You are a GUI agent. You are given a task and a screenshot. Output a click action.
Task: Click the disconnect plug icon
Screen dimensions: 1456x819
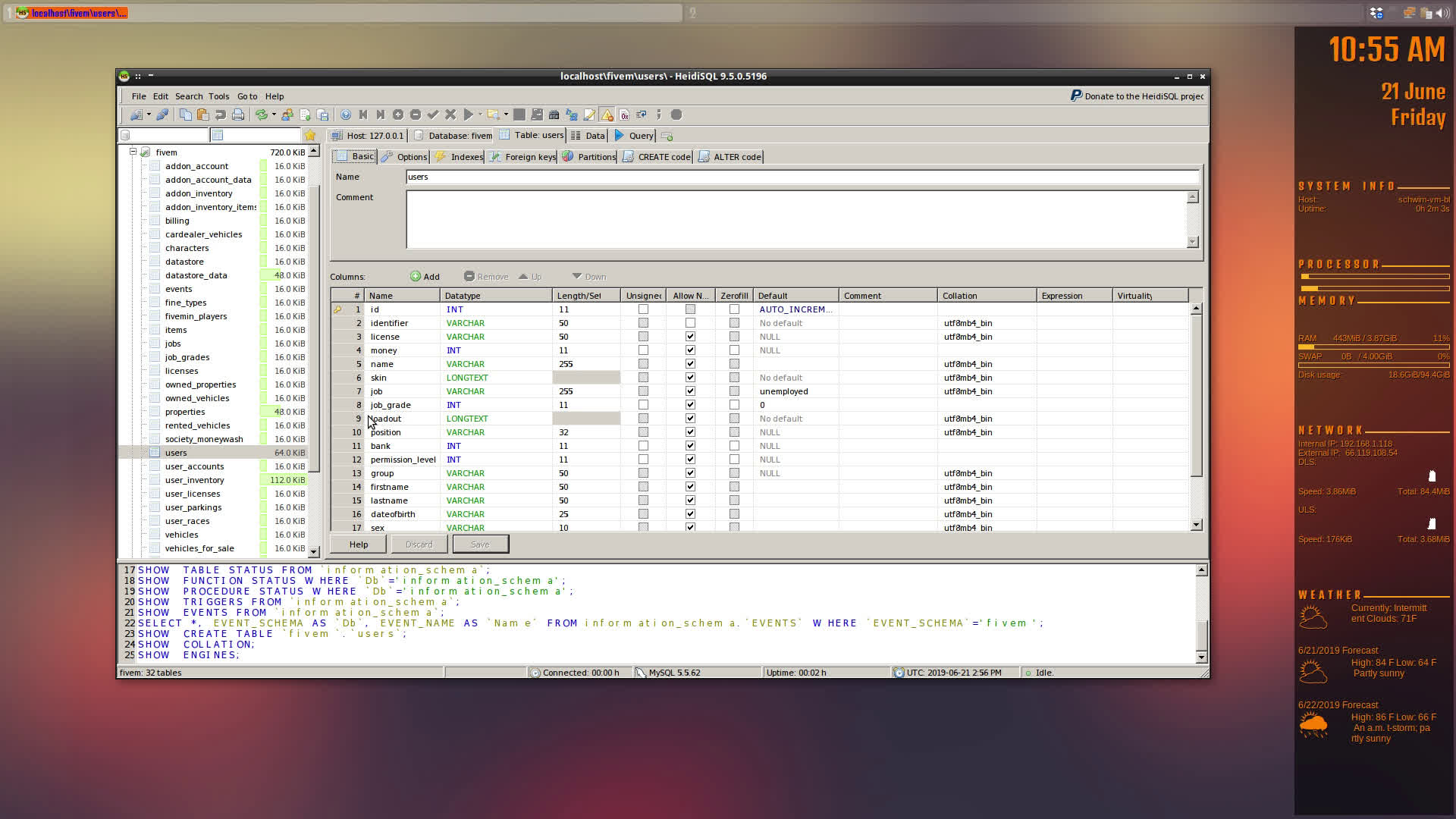[162, 115]
